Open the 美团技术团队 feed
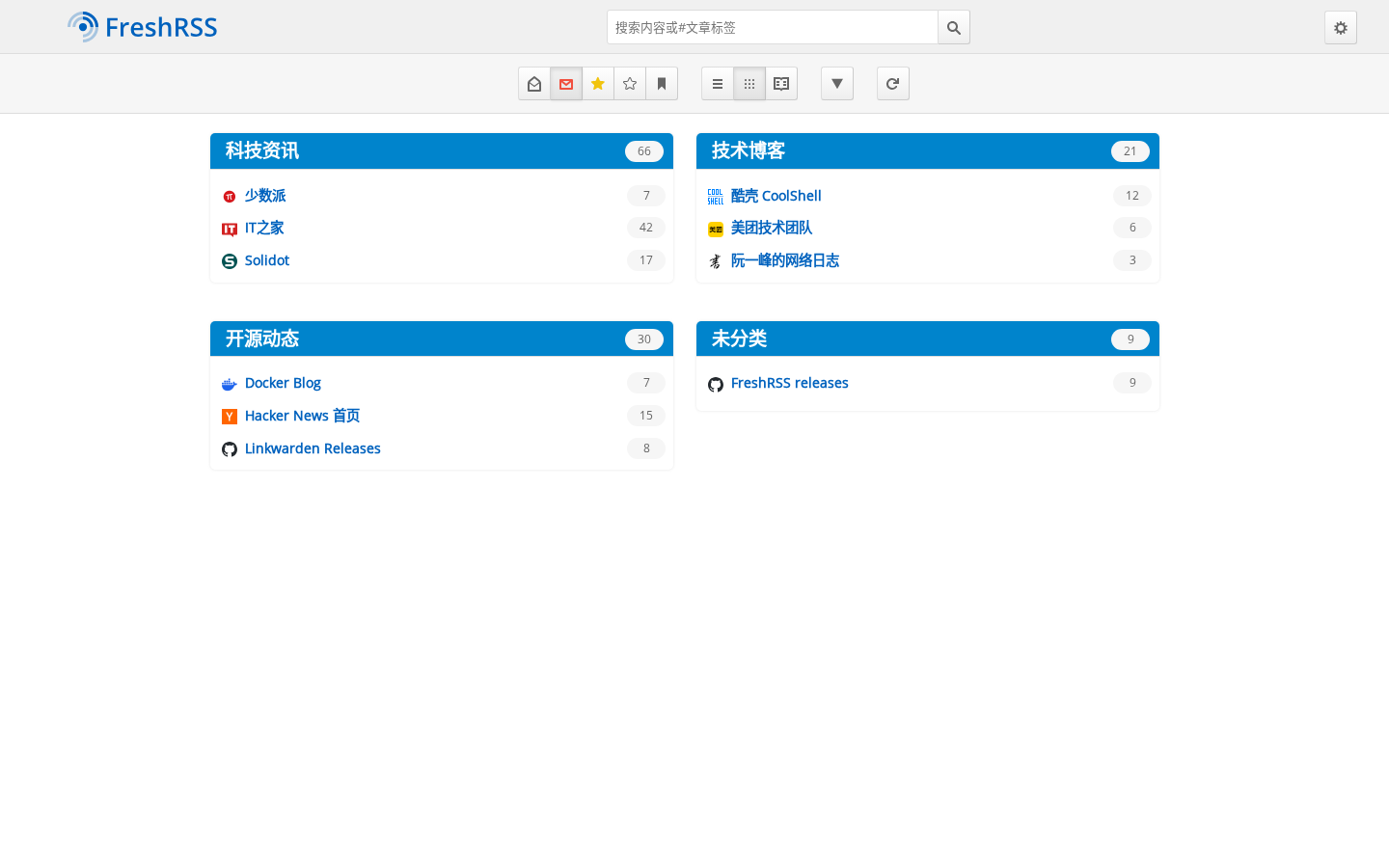The height and width of the screenshot is (868, 1389). point(772,228)
